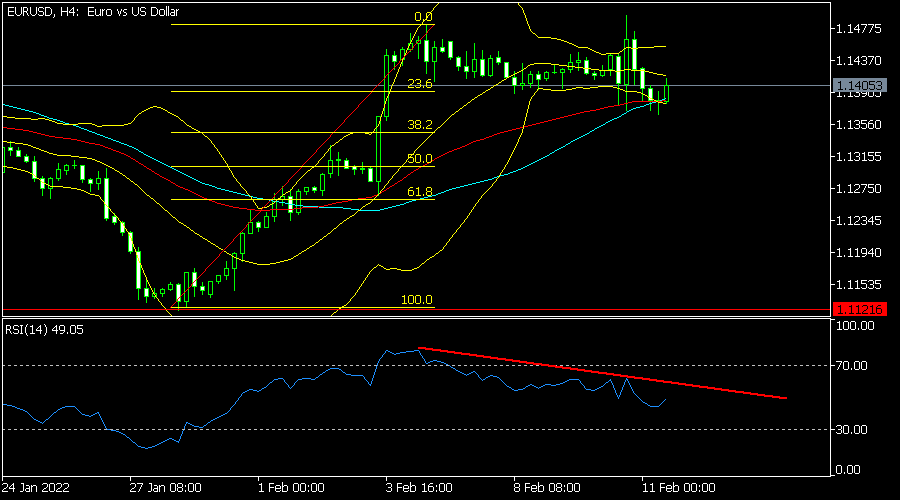This screenshot has height=500, width=900.
Task: Click the RSI 0.00 scale label
Action: [x=848, y=470]
